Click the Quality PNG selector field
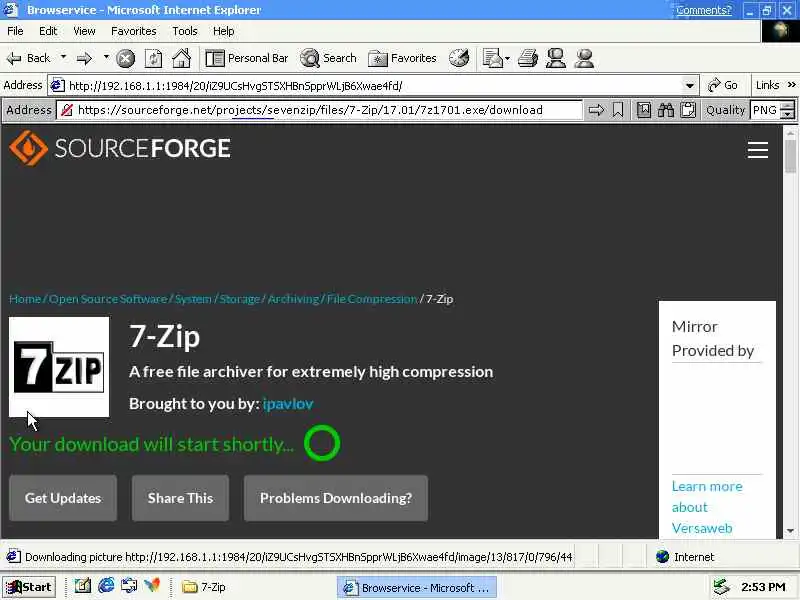800x600 pixels. [x=766, y=110]
